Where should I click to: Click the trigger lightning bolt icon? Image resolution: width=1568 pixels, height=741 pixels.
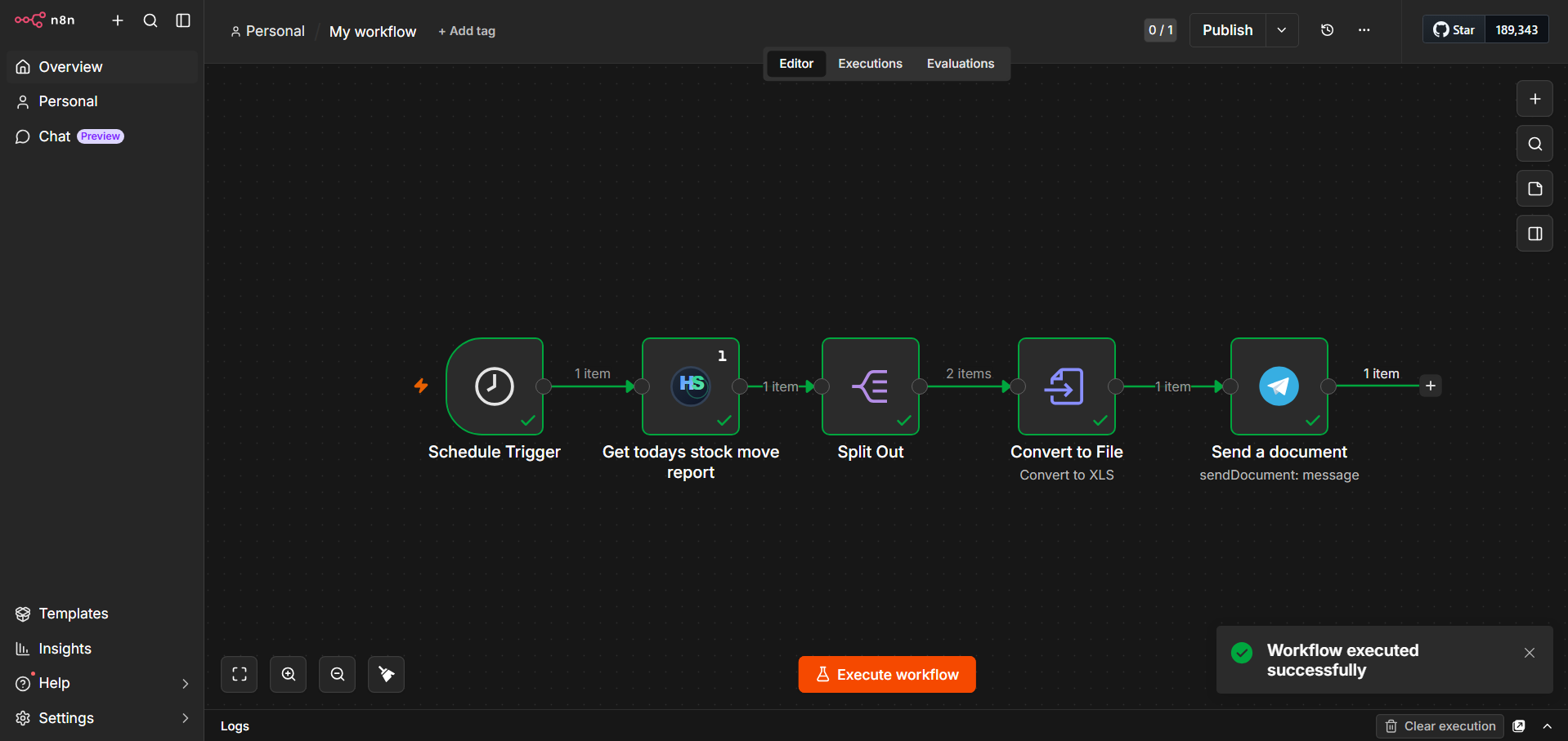click(421, 386)
